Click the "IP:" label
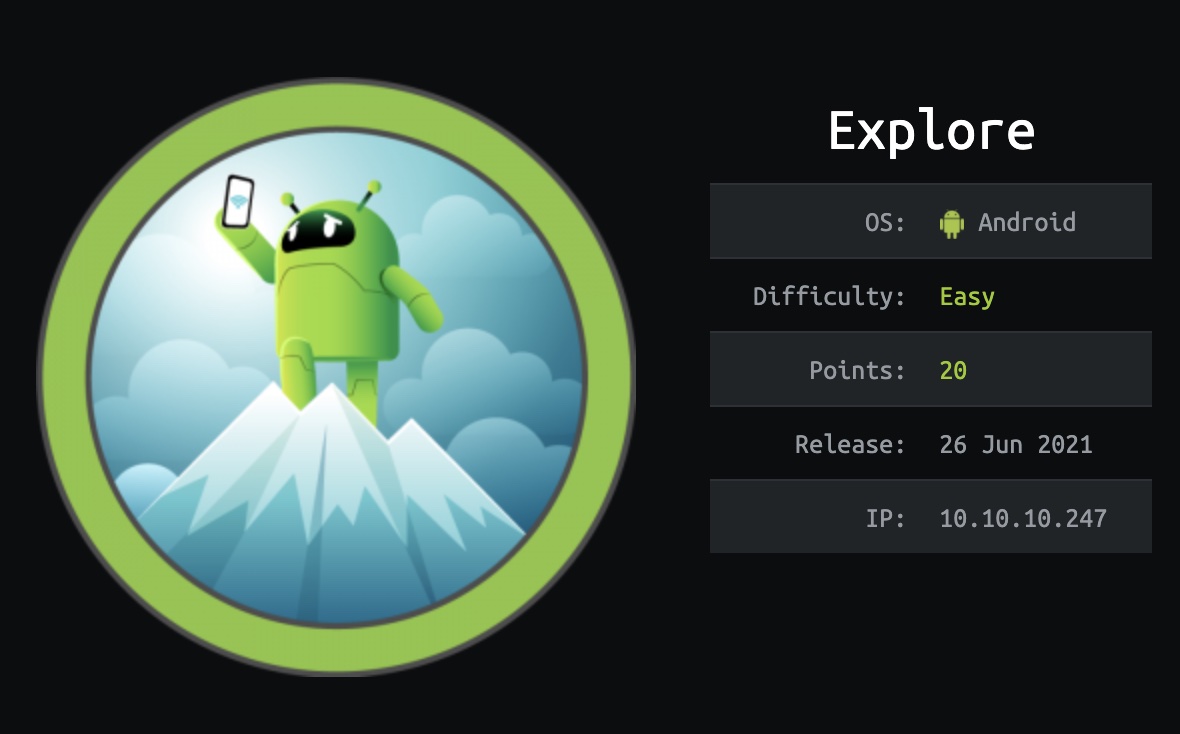Image resolution: width=1180 pixels, height=734 pixels. pyautogui.click(x=885, y=518)
